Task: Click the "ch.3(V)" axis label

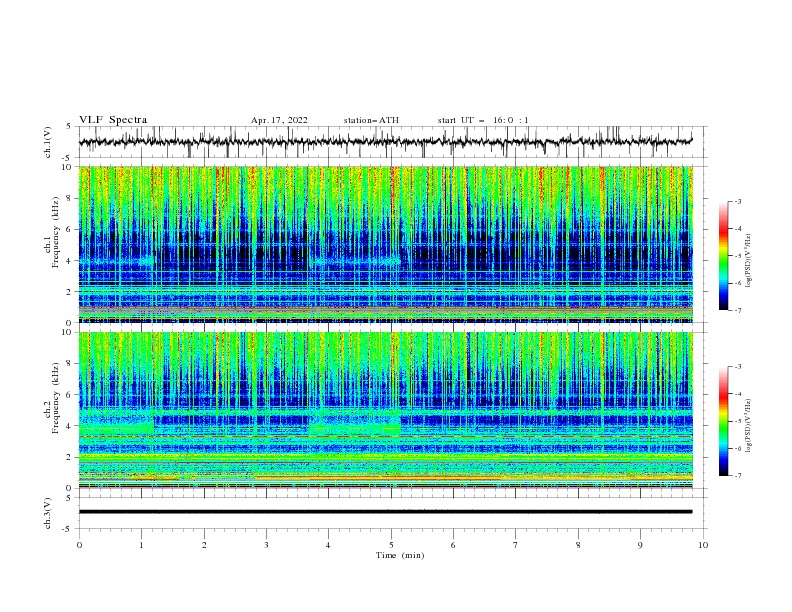Action: click(x=48, y=513)
